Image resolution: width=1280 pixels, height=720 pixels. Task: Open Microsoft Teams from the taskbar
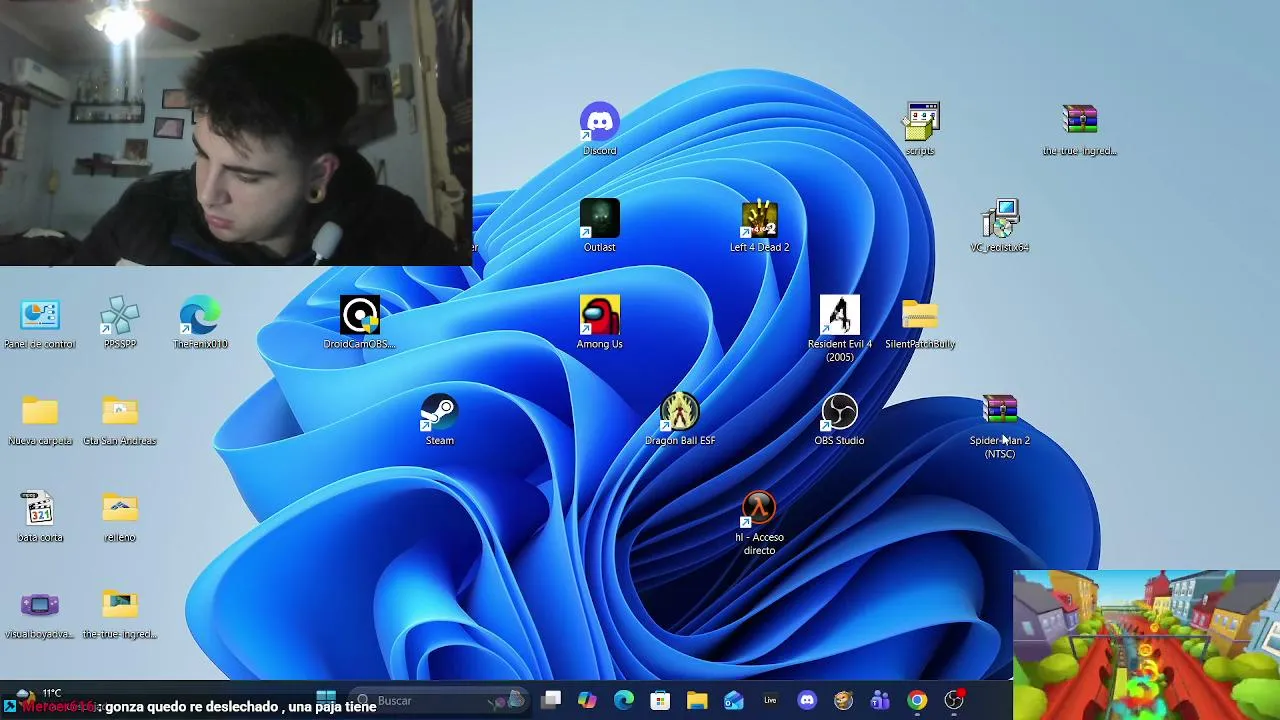click(880, 701)
